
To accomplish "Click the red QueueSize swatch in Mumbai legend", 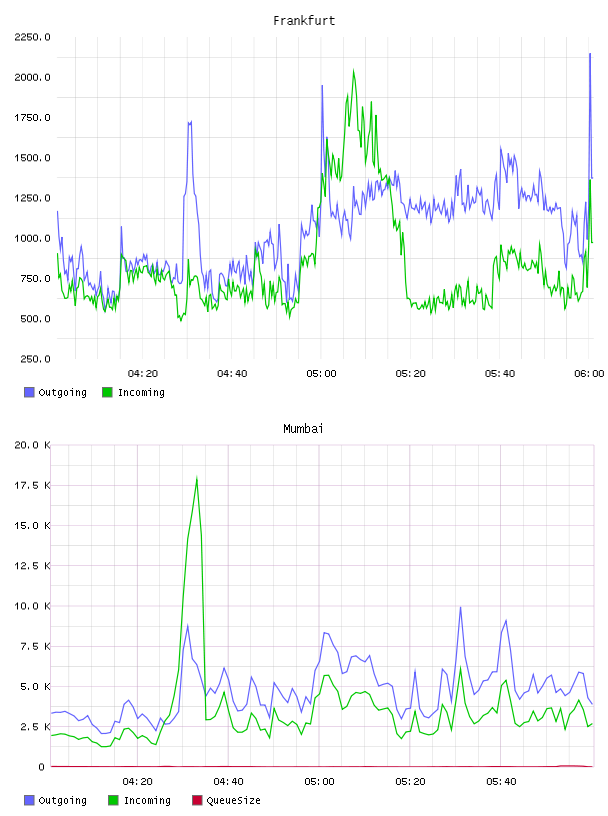I will pyautogui.click(x=197, y=800).
